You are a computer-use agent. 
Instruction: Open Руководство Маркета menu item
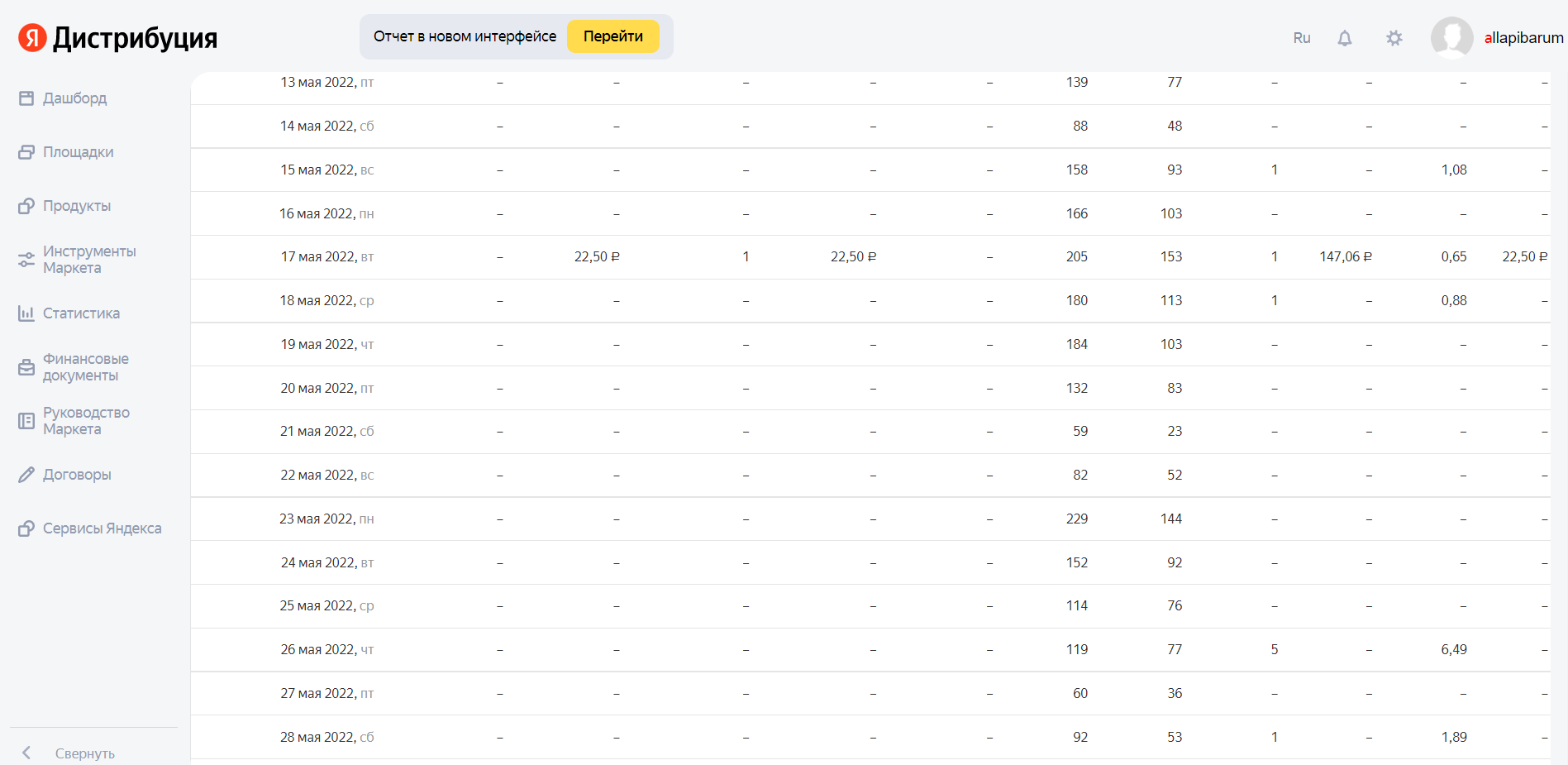coord(86,421)
